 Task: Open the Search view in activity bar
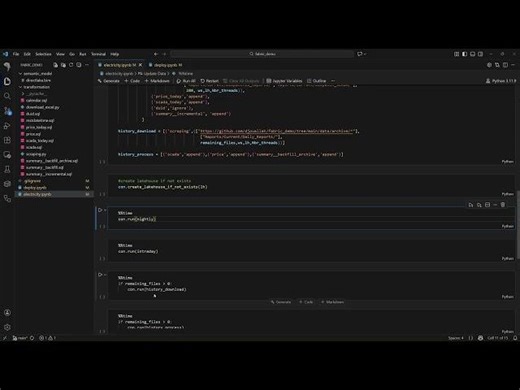click(x=7, y=96)
